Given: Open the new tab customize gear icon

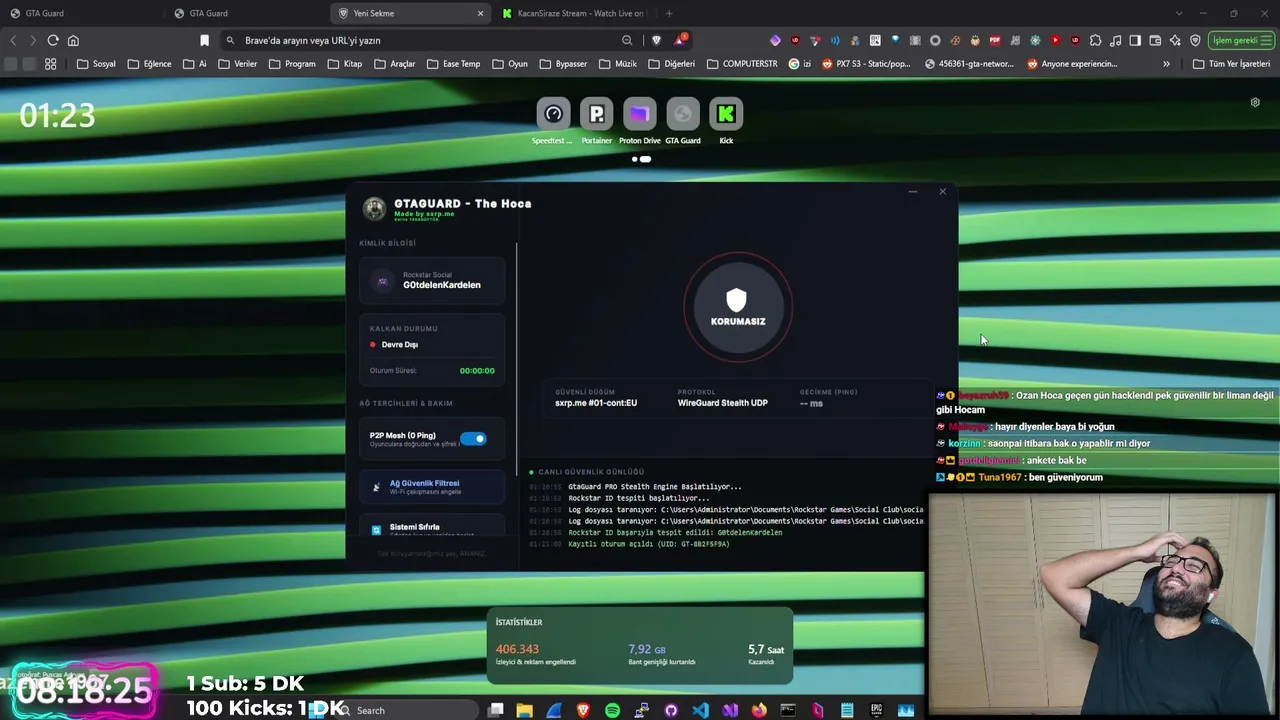Looking at the screenshot, I should pos(1255,102).
